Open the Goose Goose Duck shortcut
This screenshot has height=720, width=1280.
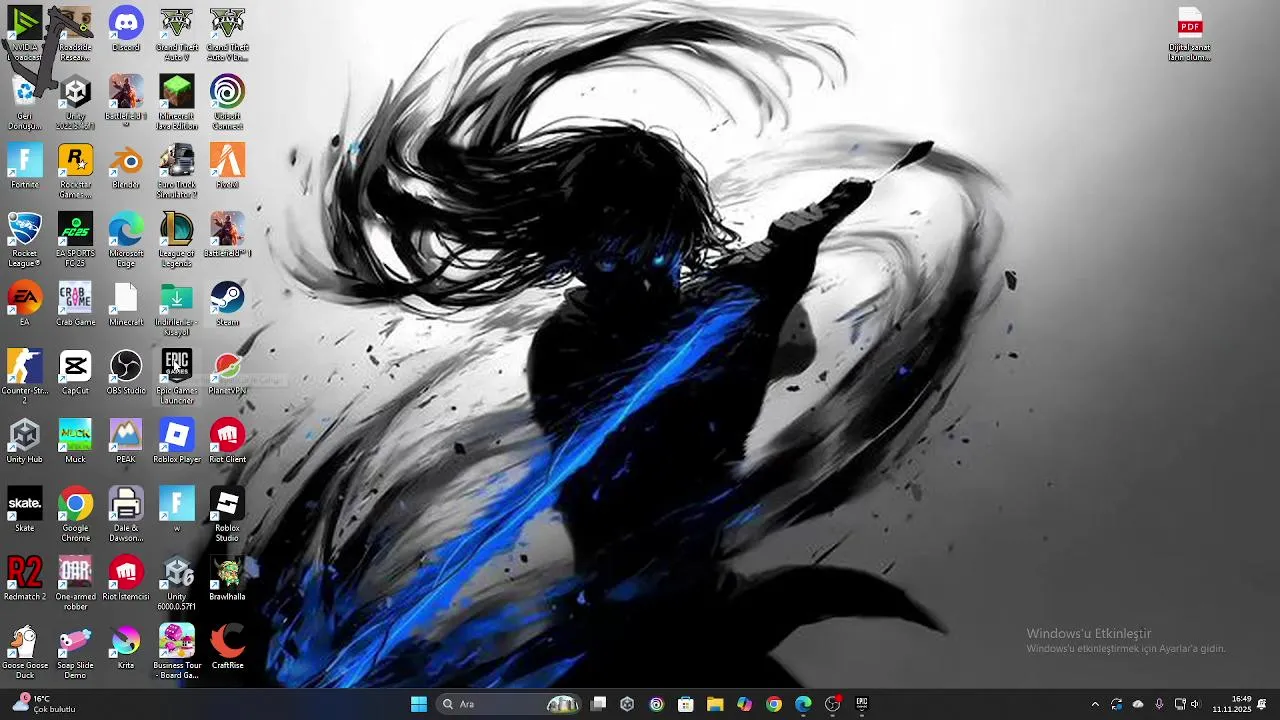(25, 651)
